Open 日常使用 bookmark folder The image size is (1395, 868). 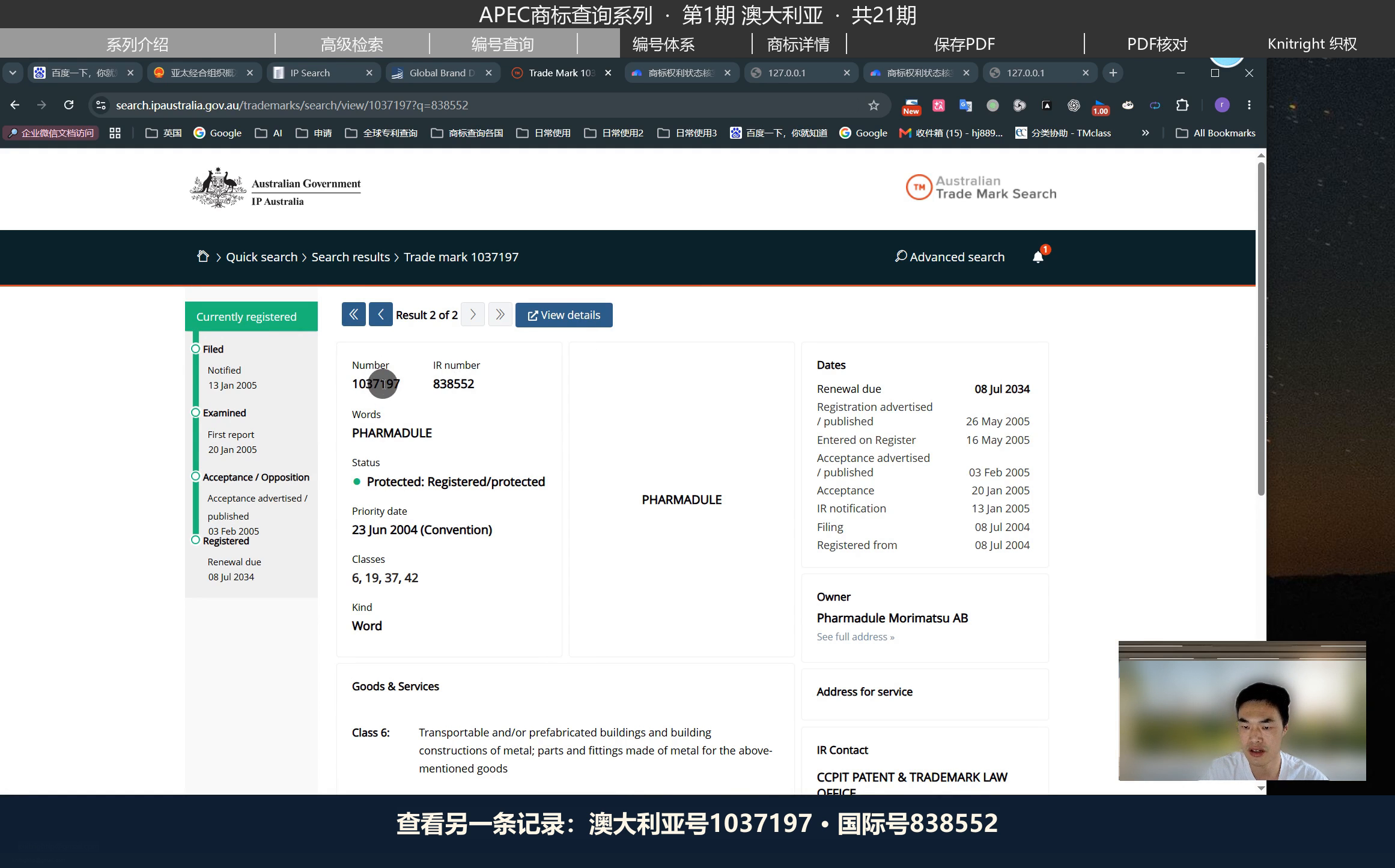[544, 133]
